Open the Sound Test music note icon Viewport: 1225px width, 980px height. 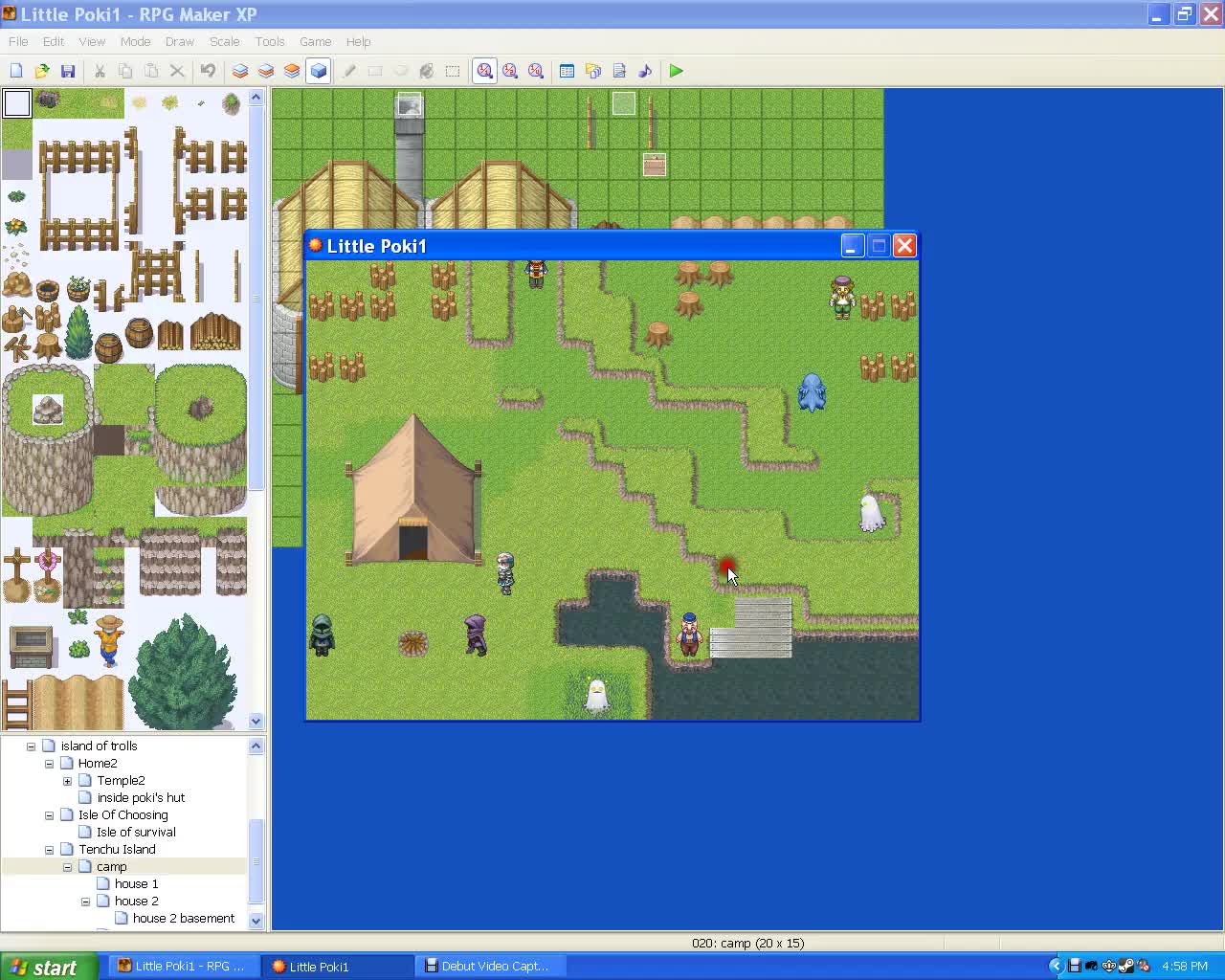click(x=645, y=71)
